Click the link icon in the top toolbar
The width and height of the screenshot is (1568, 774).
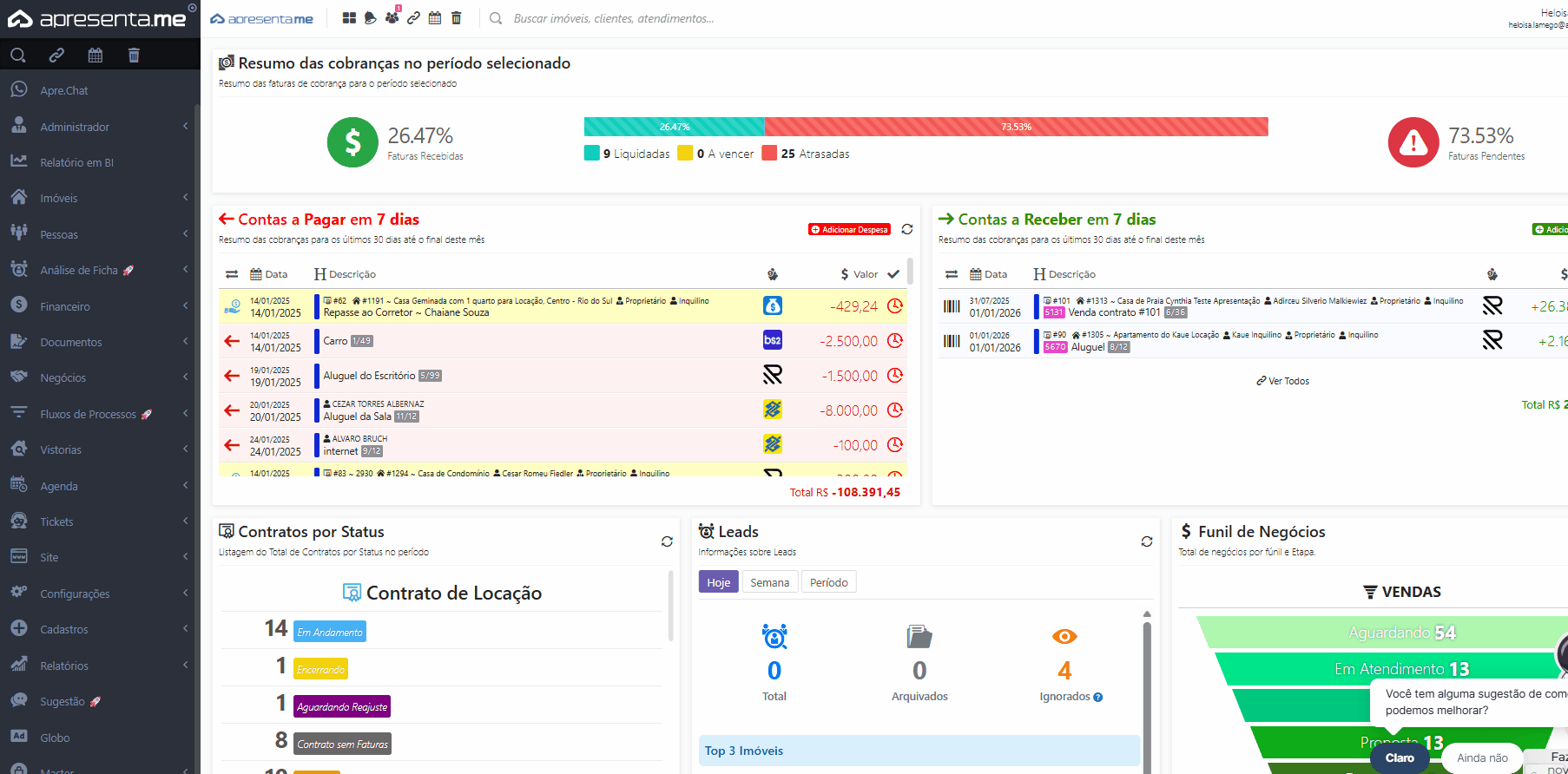pos(413,18)
